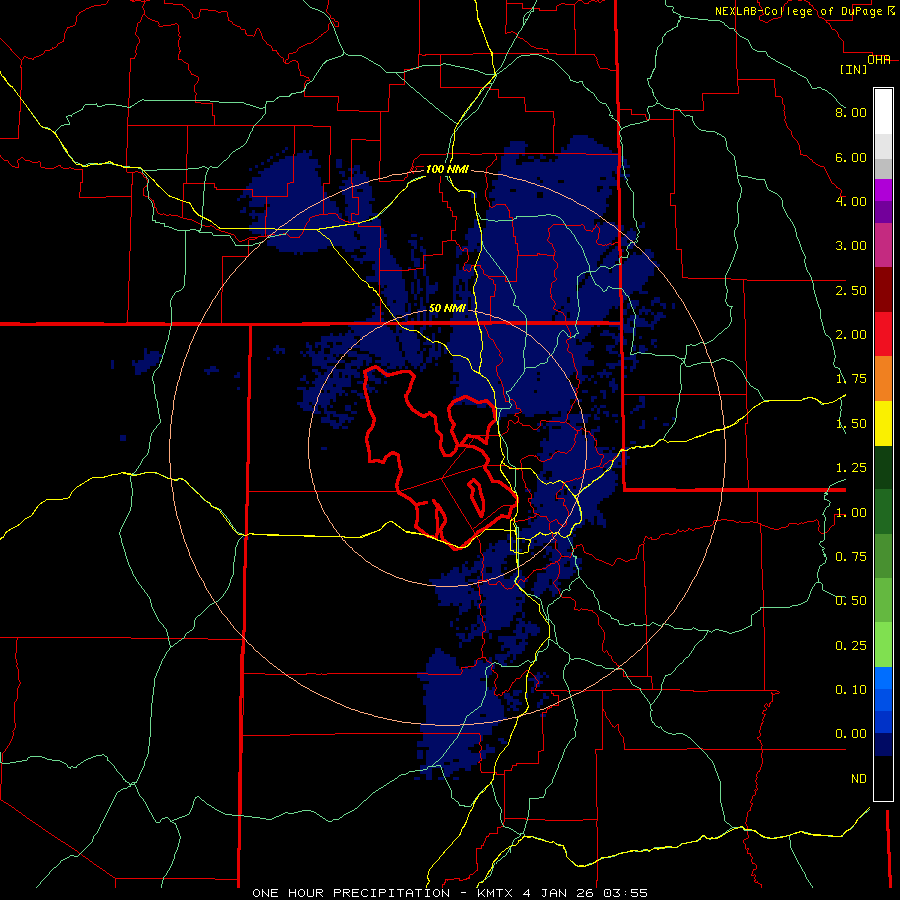Click the KMTX radar site identifier
Viewport: 900px width, 900px height.
pyautogui.click(x=497, y=893)
